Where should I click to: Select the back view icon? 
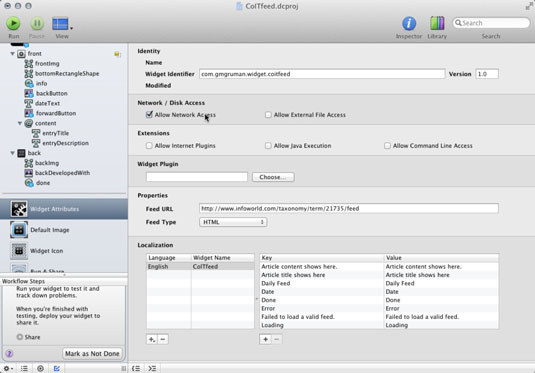point(21,153)
